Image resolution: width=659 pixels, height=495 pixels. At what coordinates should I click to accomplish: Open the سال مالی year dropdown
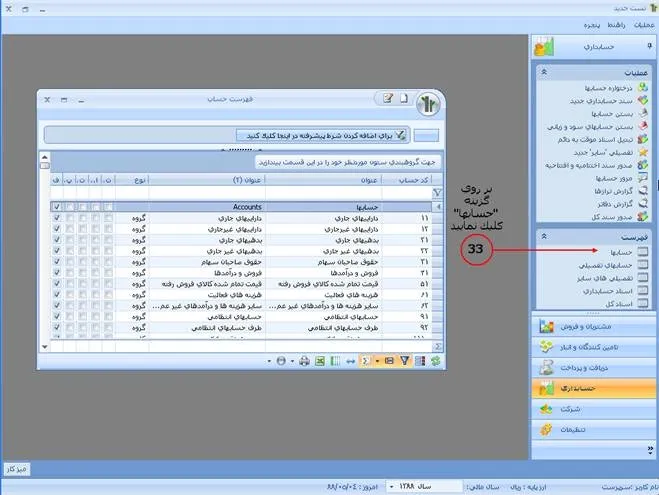point(392,487)
